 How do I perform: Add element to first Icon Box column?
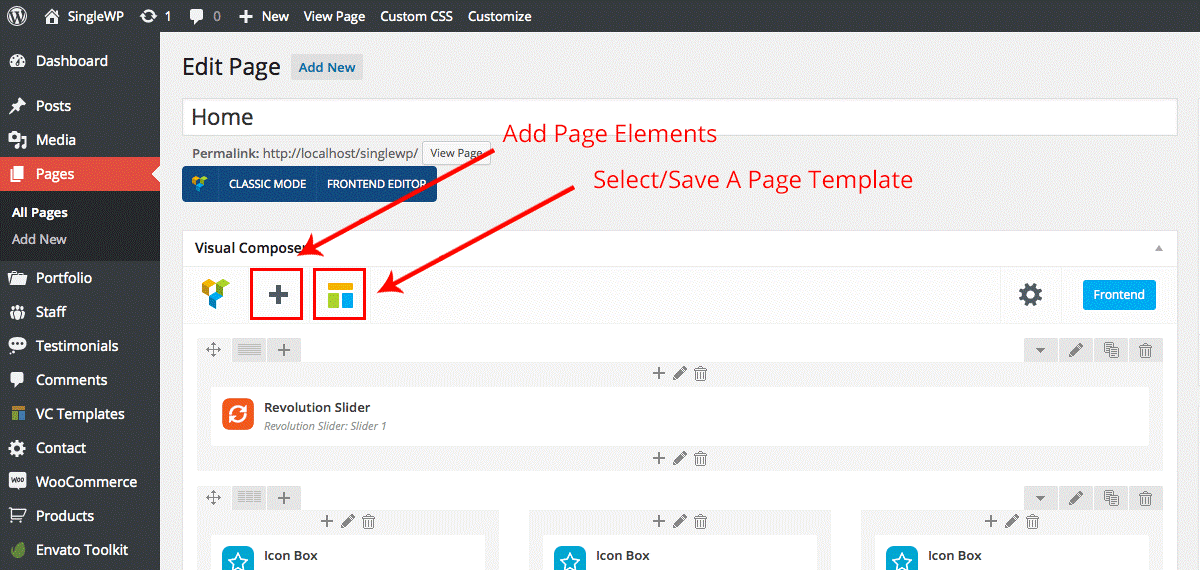tap(327, 521)
